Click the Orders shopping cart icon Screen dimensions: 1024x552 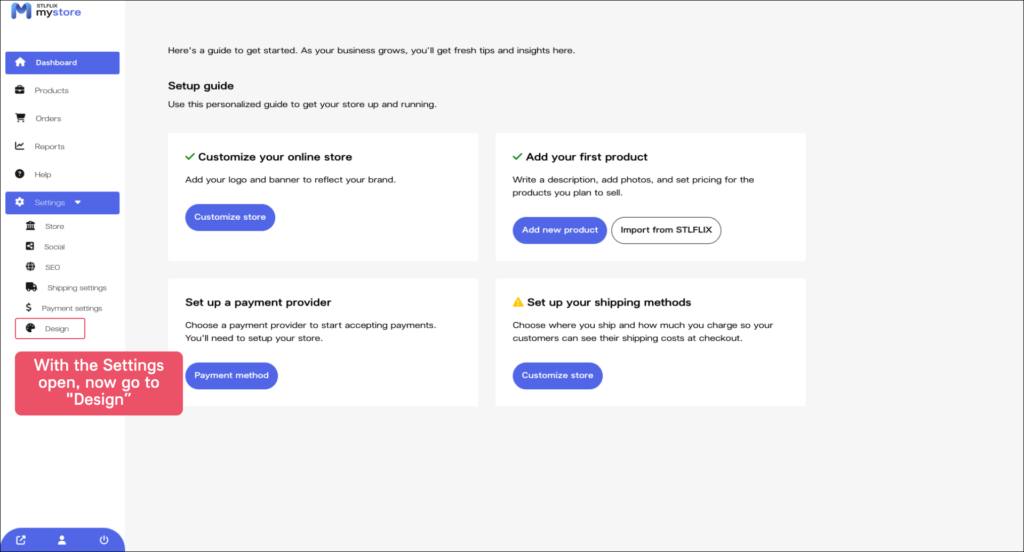(20, 118)
